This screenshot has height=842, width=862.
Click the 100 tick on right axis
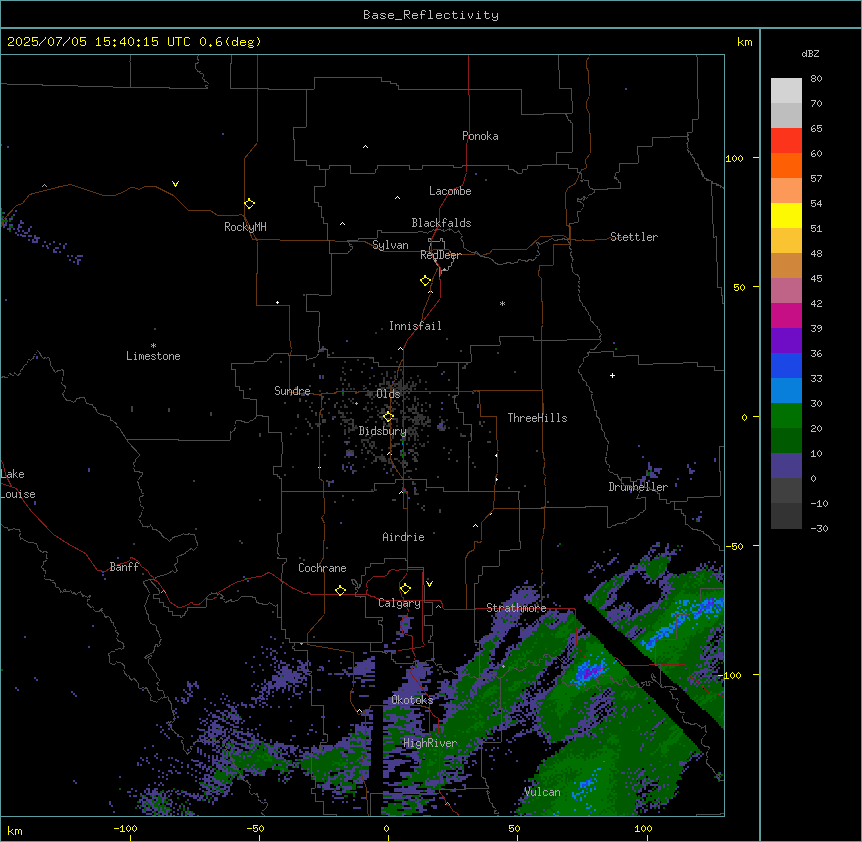click(734, 158)
